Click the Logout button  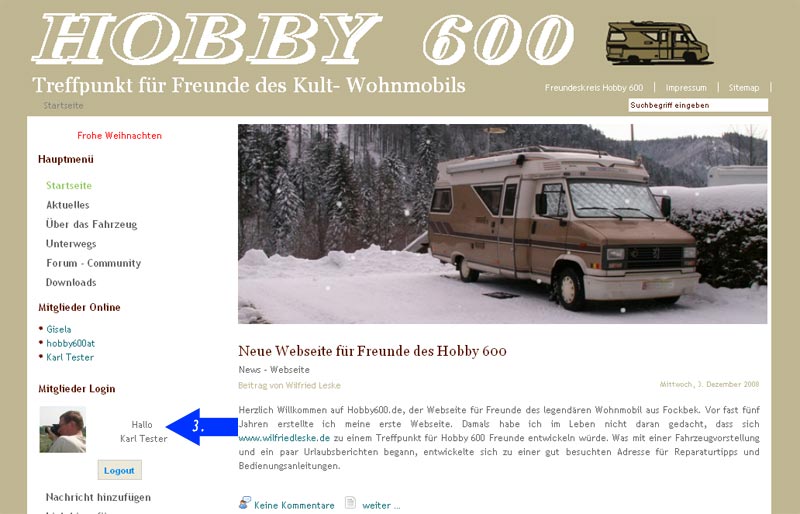pyautogui.click(x=119, y=470)
